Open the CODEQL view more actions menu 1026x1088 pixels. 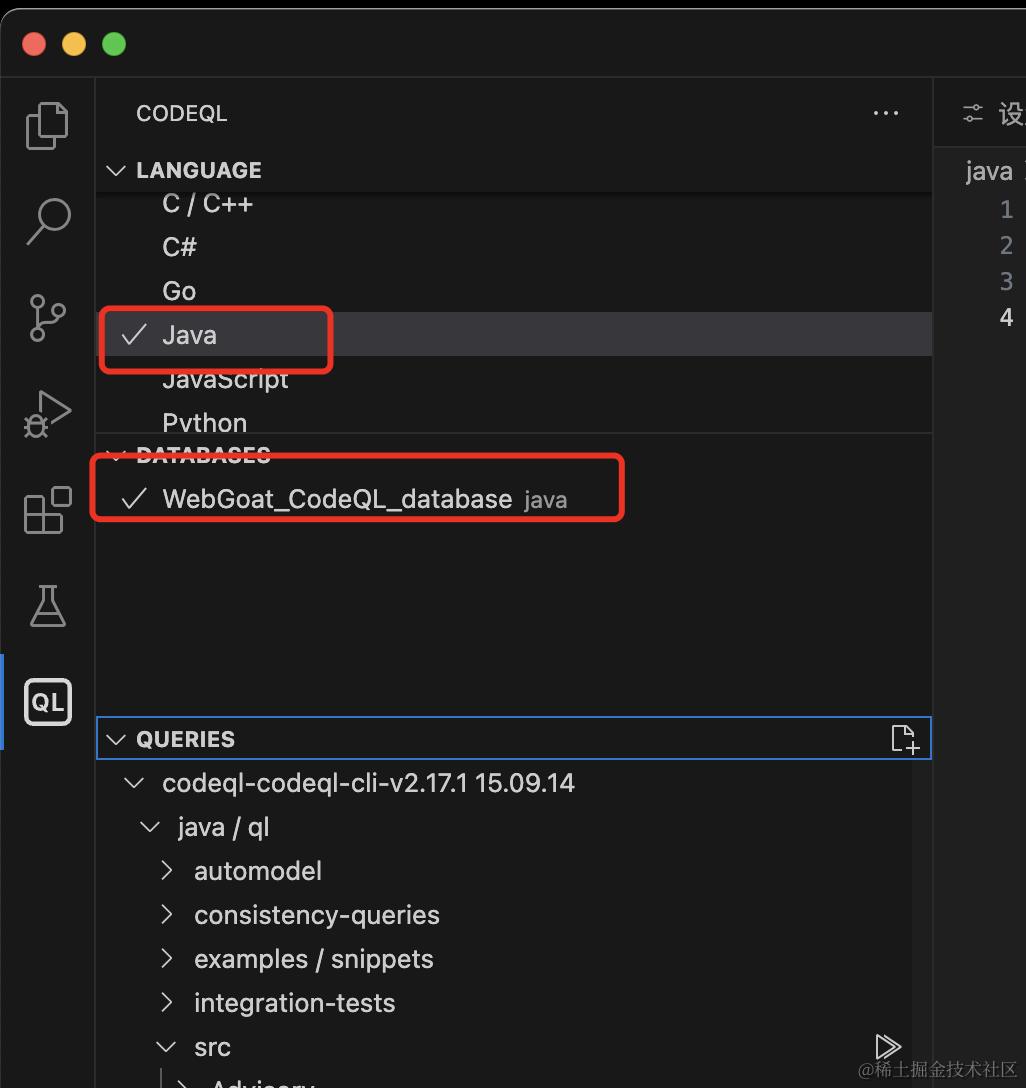pyautogui.click(x=885, y=112)
